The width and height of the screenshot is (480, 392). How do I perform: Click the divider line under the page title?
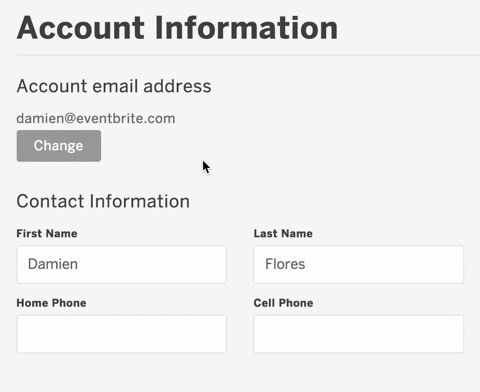(248, 54)
